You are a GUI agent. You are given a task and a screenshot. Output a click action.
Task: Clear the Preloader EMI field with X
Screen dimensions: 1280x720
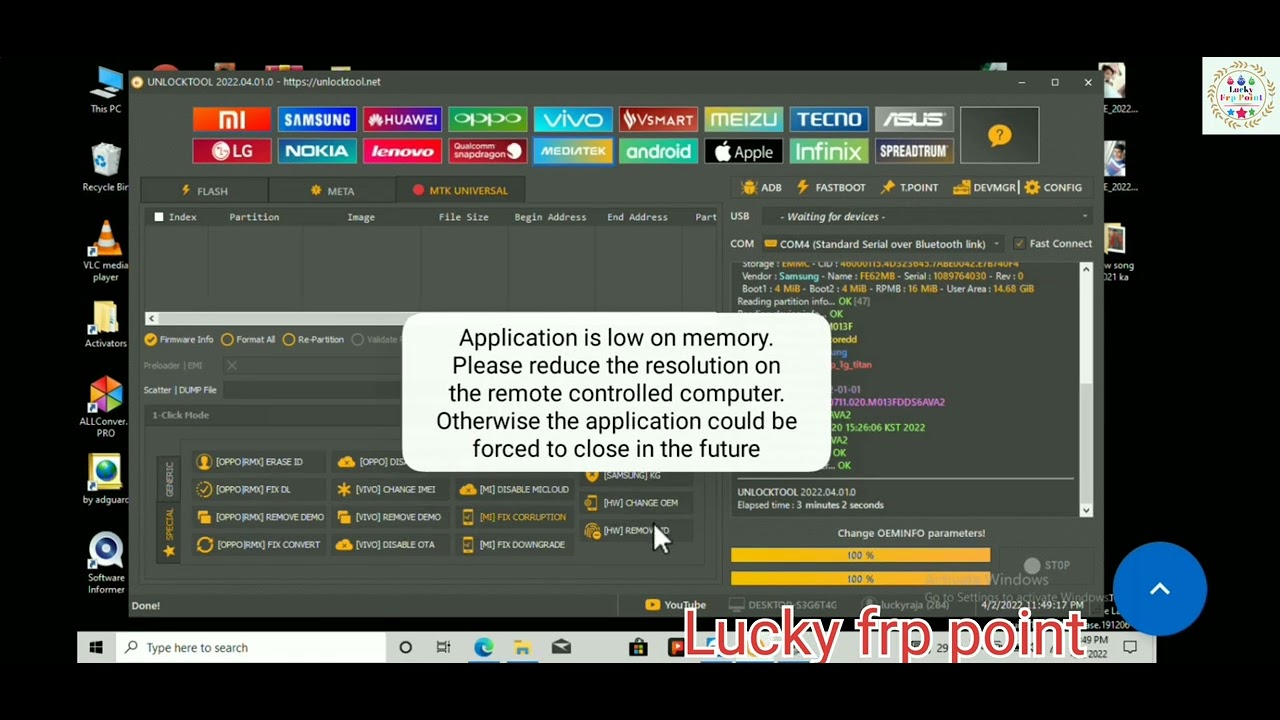point(232,366)
